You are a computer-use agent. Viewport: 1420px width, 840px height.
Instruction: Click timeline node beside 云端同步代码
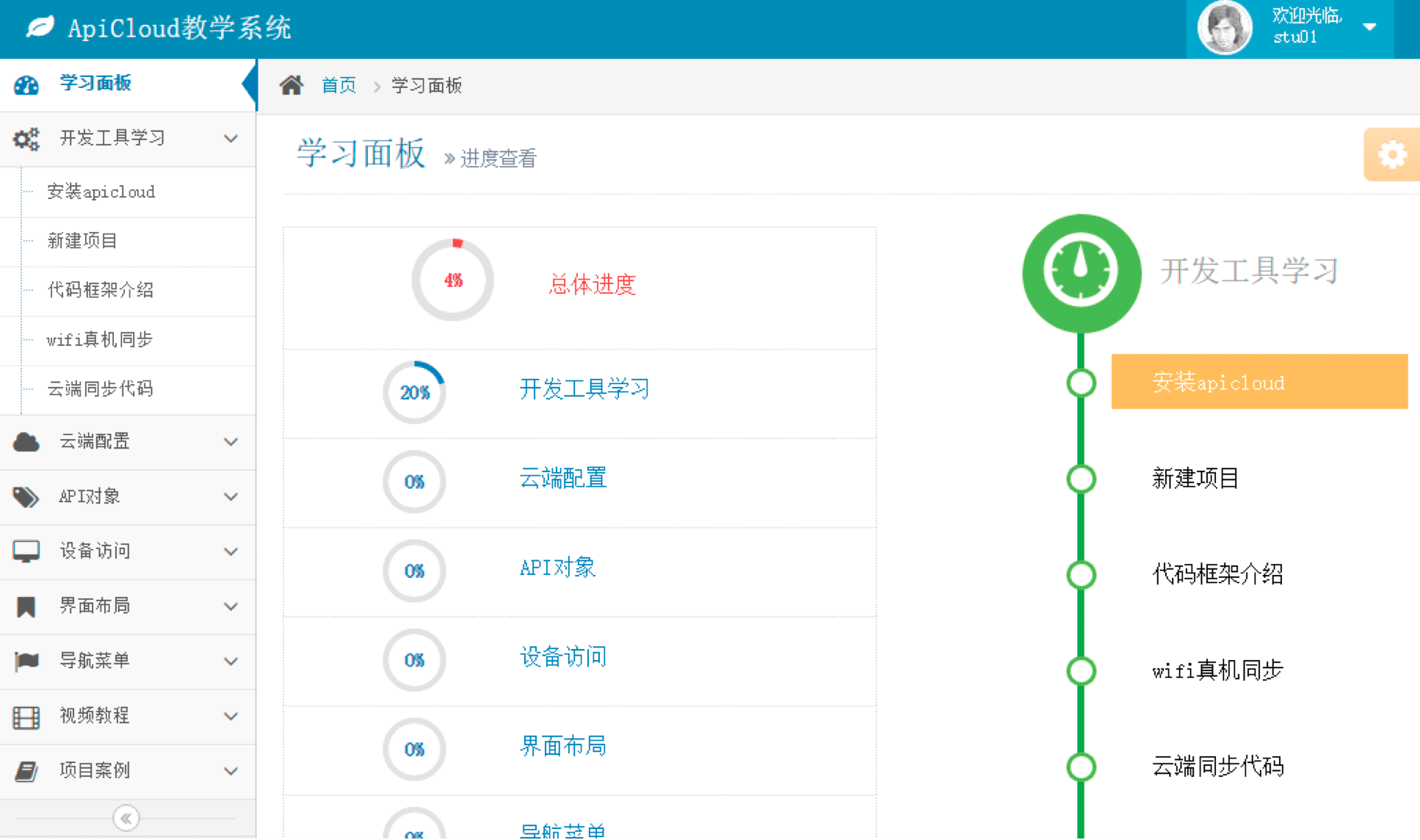tap(1082, 767)
